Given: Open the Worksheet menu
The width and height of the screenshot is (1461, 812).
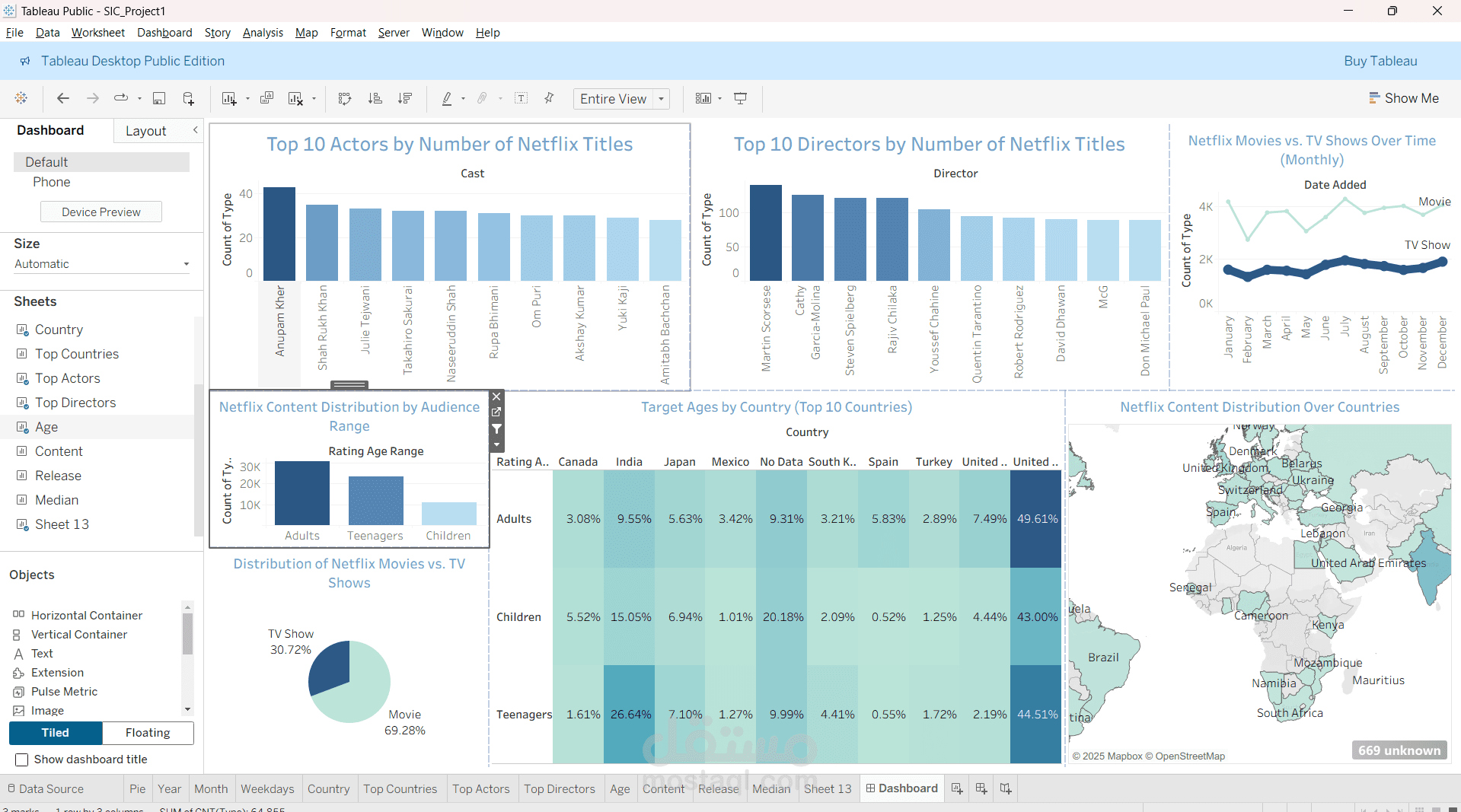Looking at the screenshot, I should pyautogui.click(x=98, y=33).
